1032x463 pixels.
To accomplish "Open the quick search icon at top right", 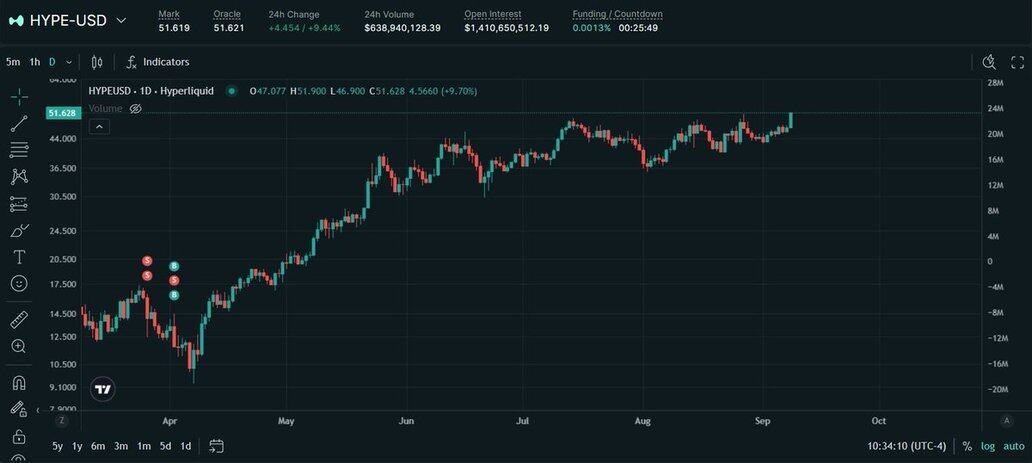I will pos(989,63).
